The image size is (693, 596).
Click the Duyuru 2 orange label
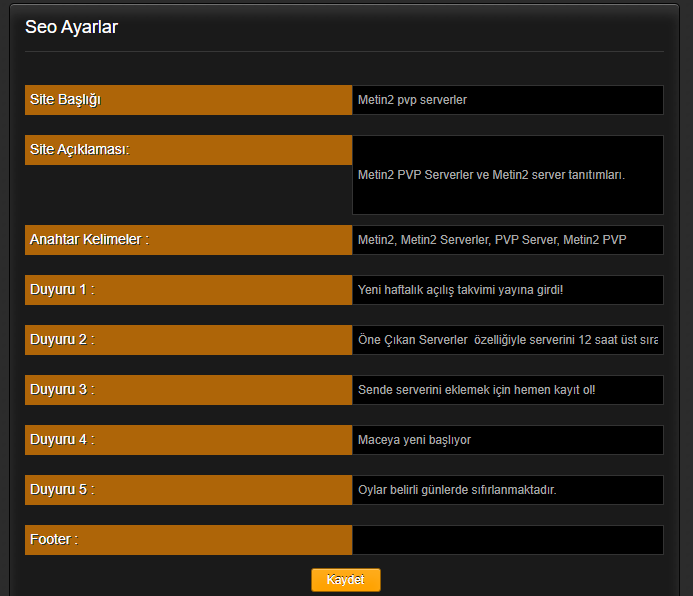click(189, 340)
